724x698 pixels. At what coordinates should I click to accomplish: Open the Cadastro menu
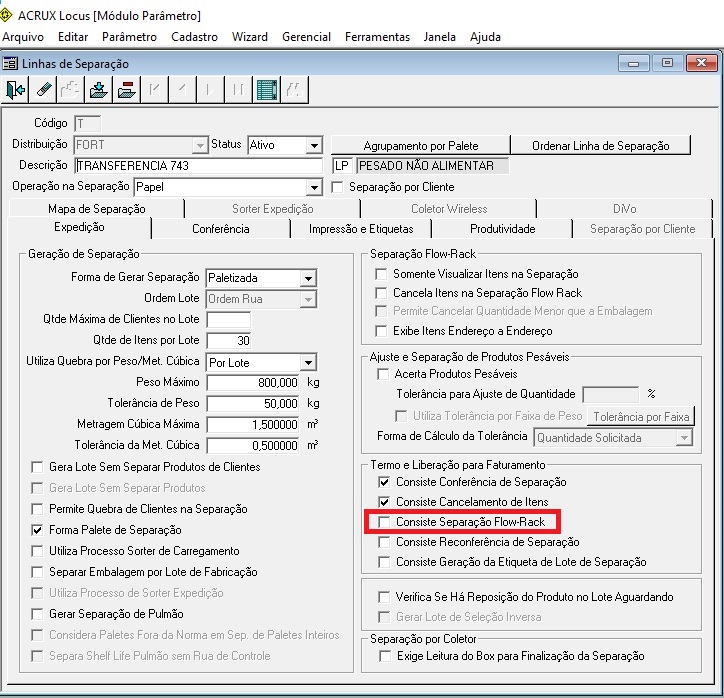click(194, 37)
